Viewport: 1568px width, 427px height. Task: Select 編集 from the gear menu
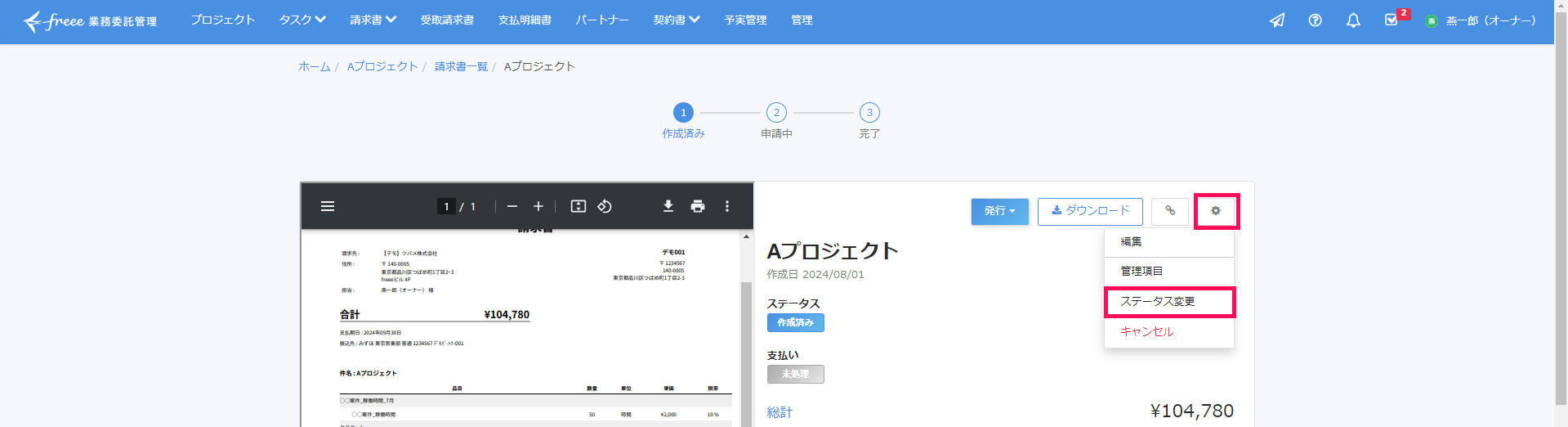click(1169, 242)
